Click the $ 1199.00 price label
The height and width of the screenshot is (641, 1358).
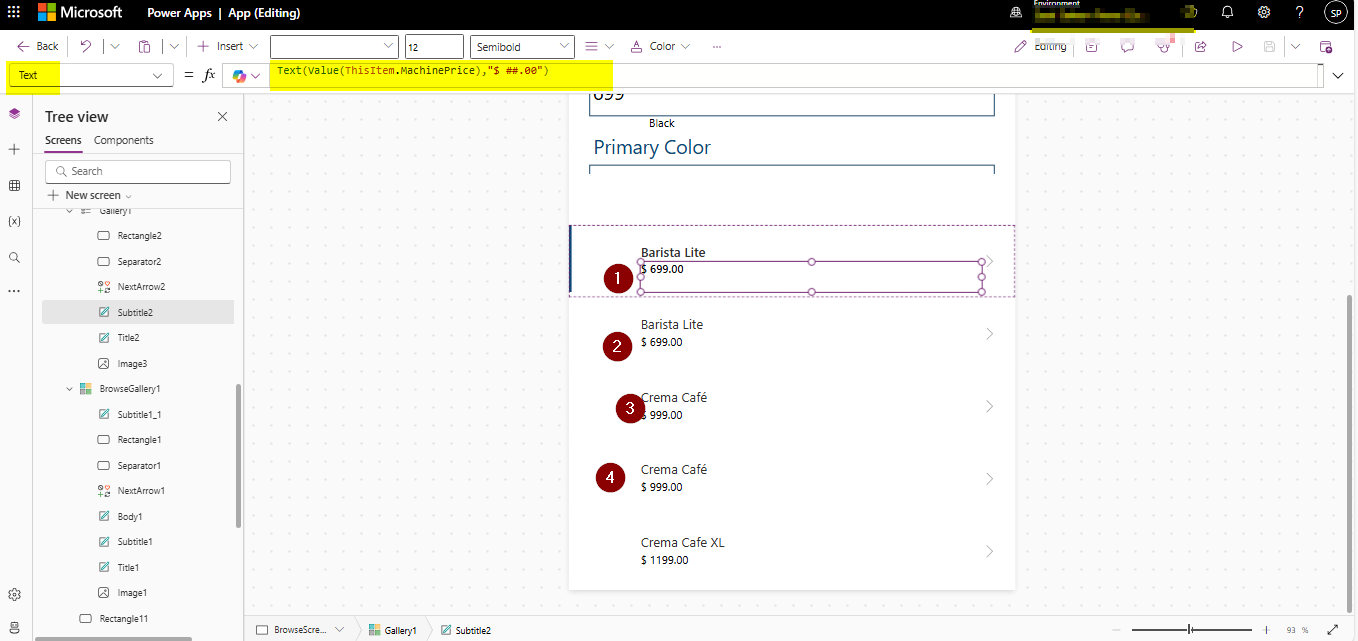click(665, 560)
